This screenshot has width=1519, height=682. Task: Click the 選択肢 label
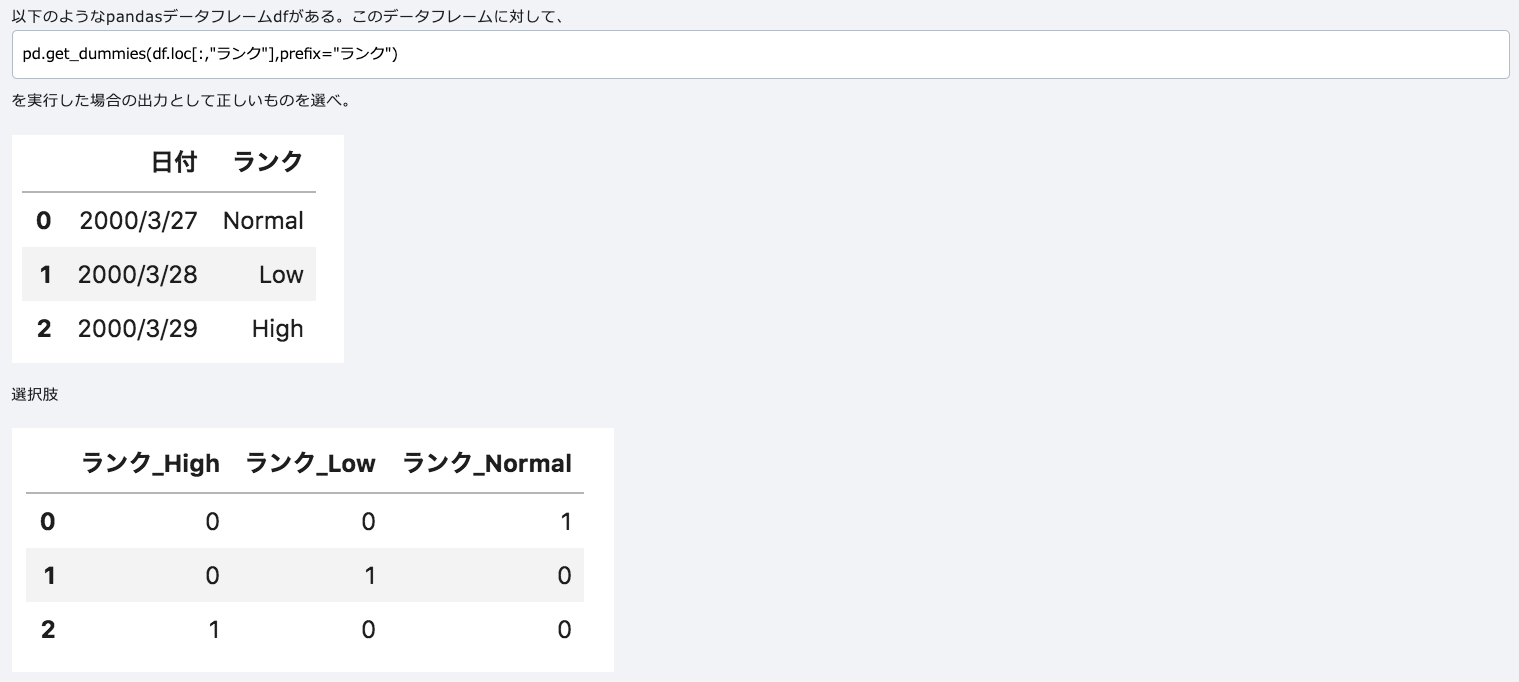(35, 395)
